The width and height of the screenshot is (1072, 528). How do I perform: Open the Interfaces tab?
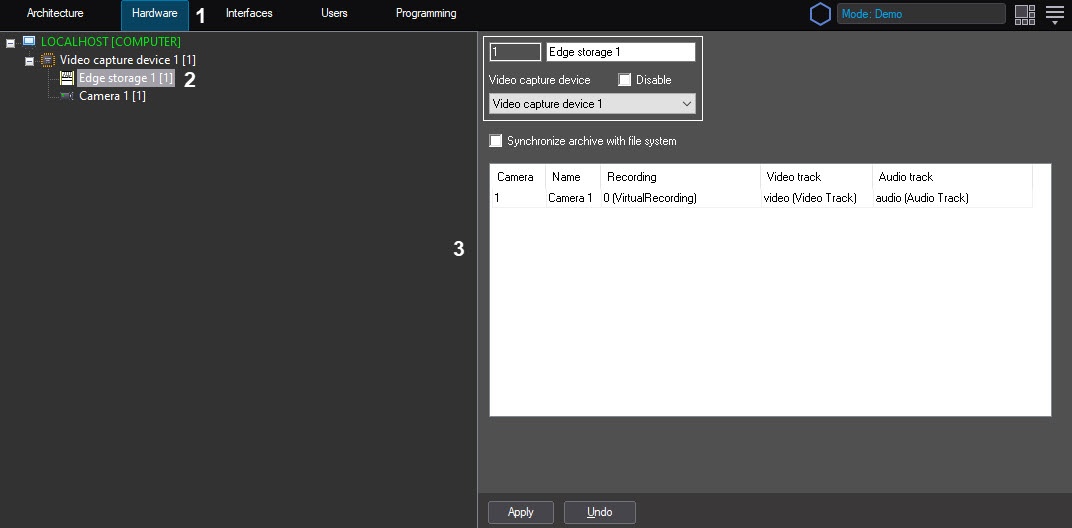(x=249, y=14)
